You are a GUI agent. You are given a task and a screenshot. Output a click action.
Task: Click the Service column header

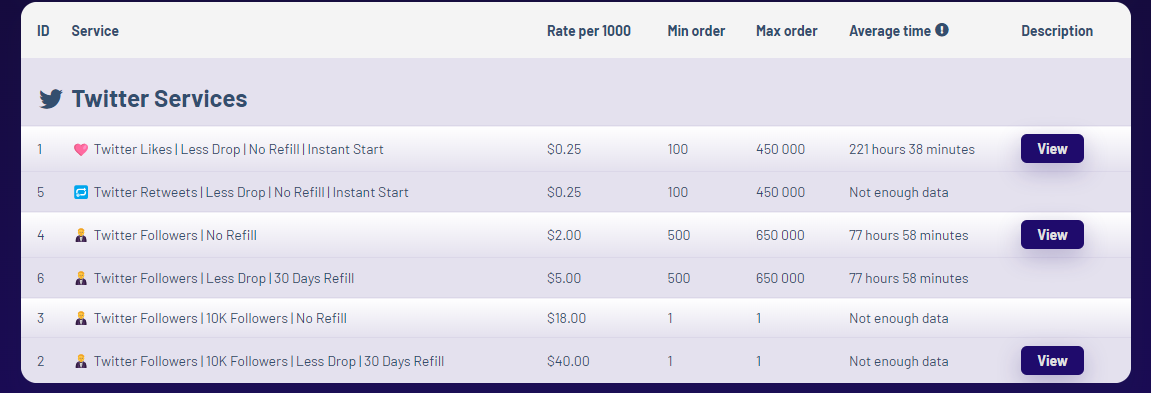(95, 31)
